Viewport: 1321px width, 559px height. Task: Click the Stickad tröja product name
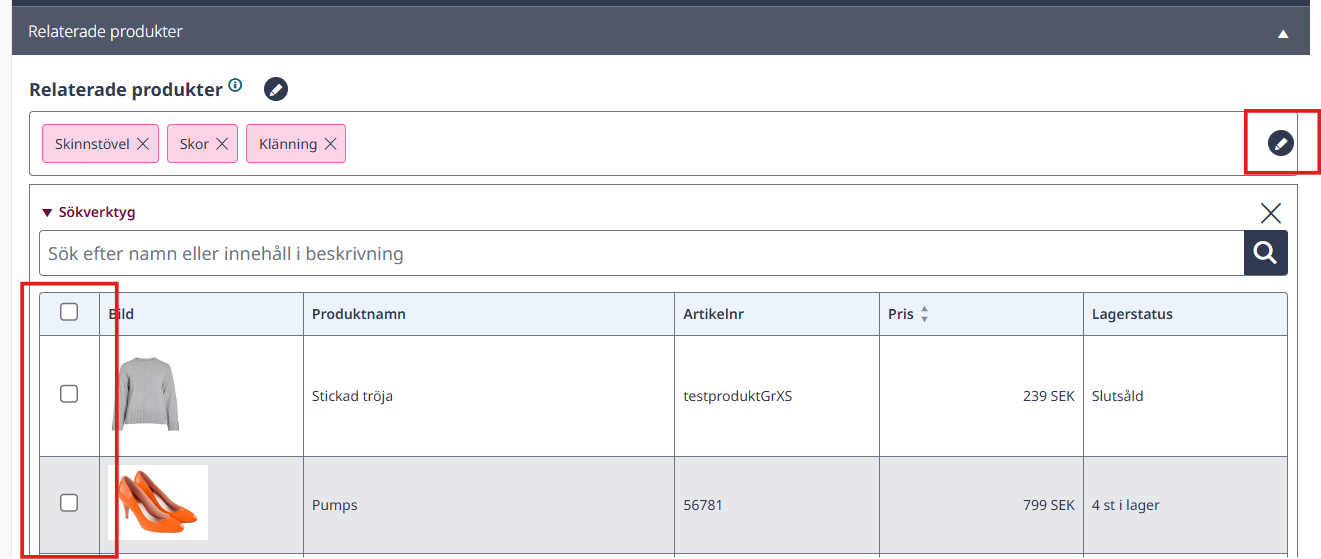coord(352,396)
